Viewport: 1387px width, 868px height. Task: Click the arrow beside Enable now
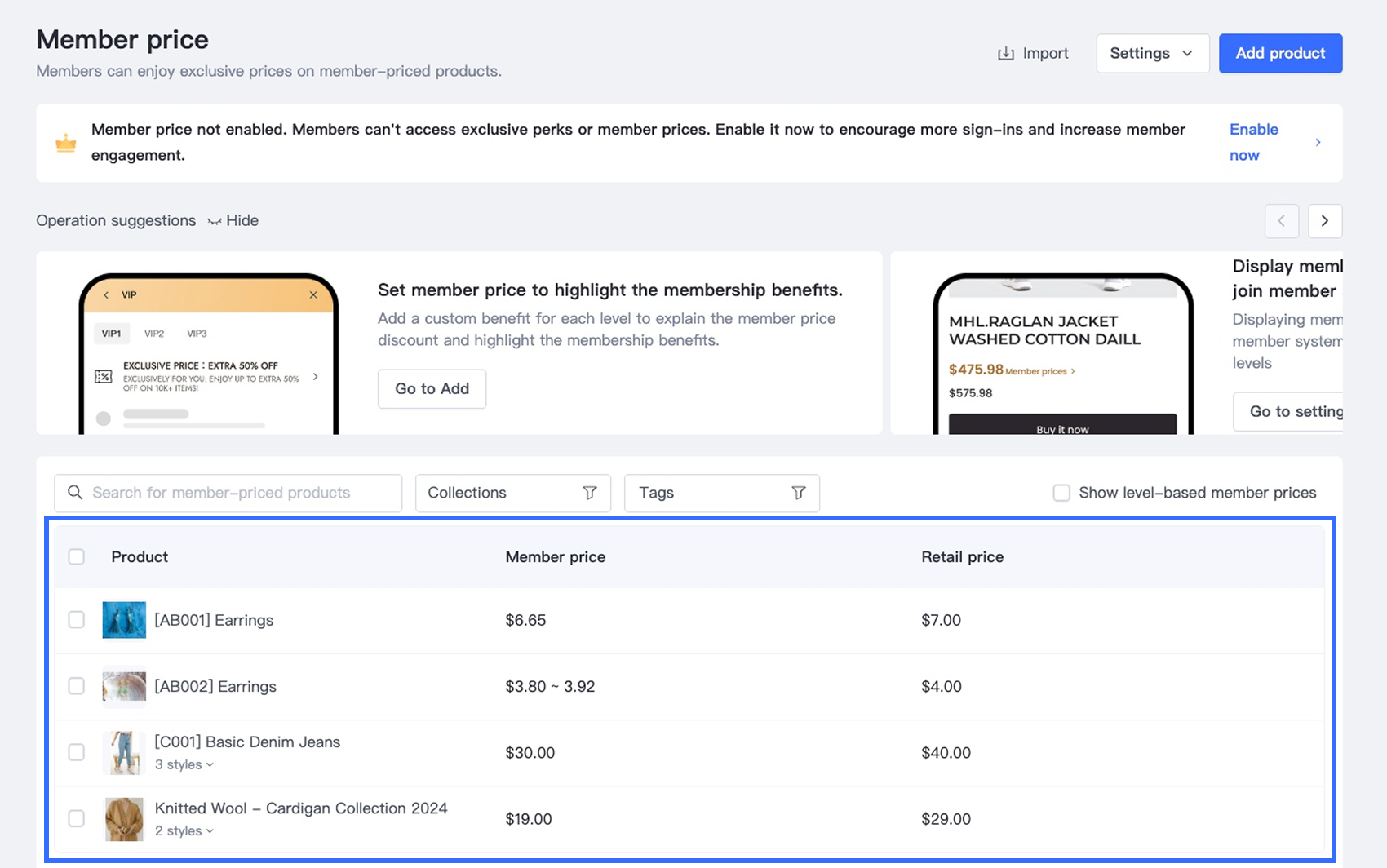click(1318, 143)
